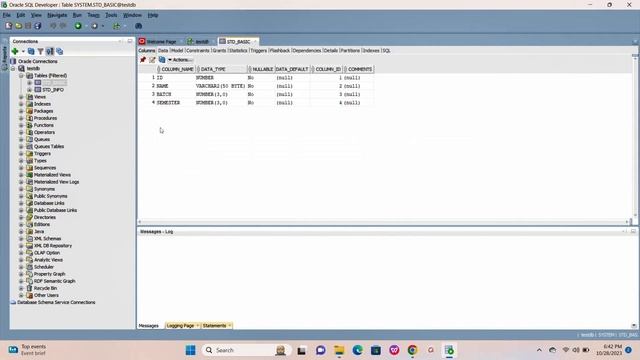Open the View menu
Viewport: 640px width, 360px height.
pyautogui.click(x=36, y=15)
